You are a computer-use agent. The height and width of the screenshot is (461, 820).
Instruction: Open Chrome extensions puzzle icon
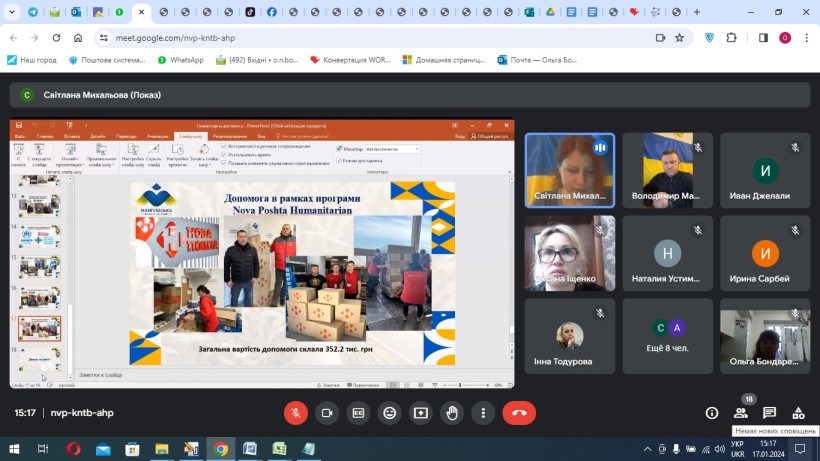point(731,38)
